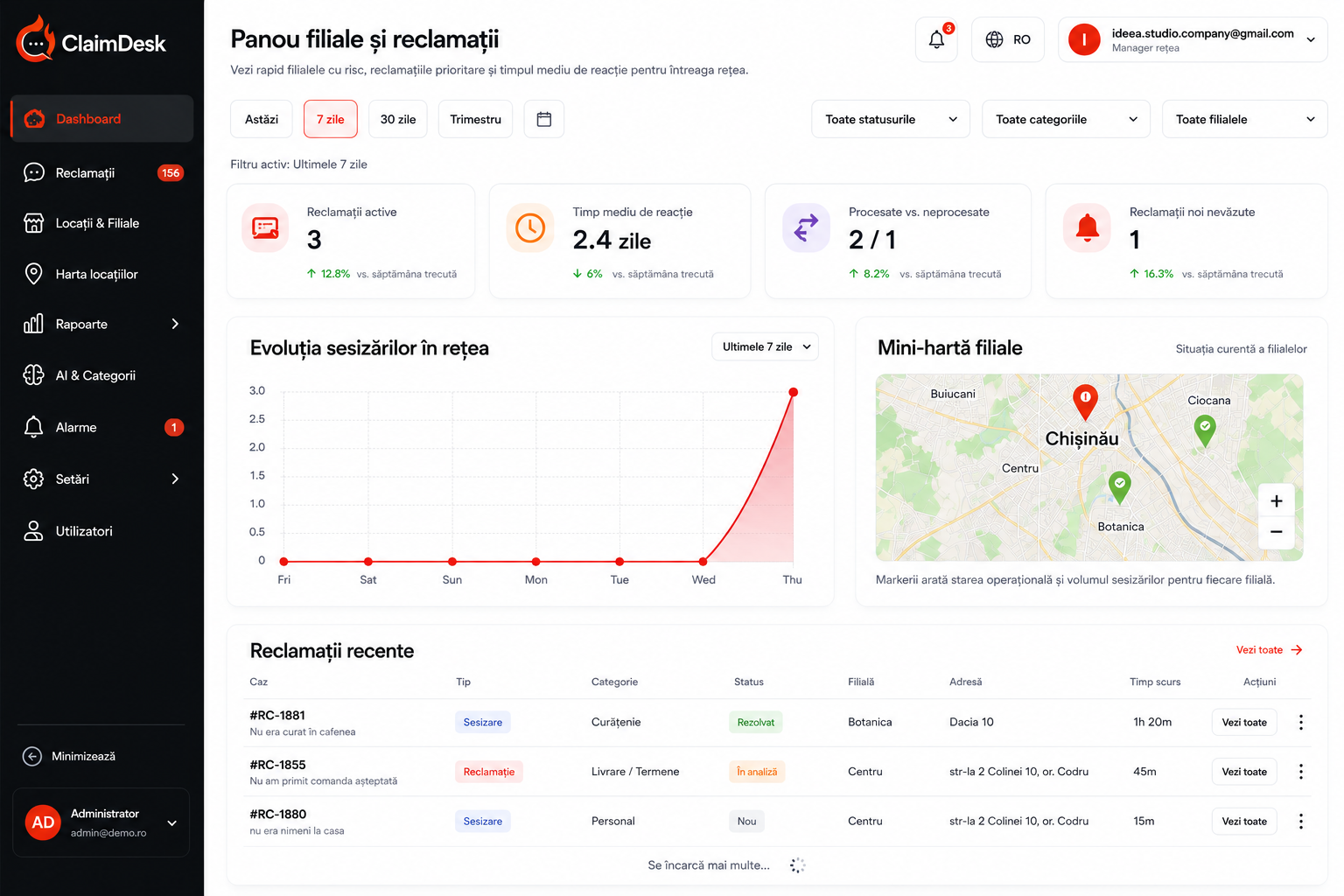Zoom in on the mini-map
Screen dimensions: 1344x896
(x=1276, y=501)
